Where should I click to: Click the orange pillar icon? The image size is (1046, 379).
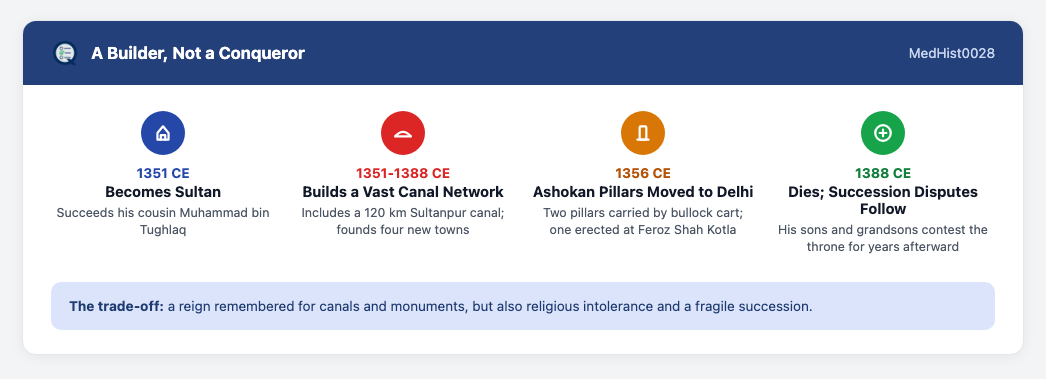[643, 133]
